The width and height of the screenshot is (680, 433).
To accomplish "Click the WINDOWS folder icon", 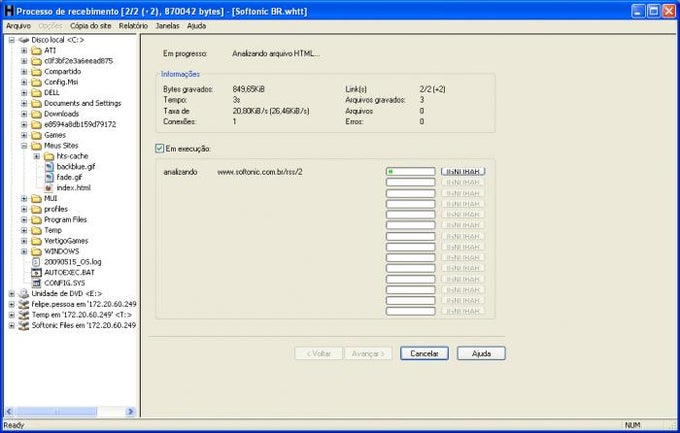I will pos(36,251).
